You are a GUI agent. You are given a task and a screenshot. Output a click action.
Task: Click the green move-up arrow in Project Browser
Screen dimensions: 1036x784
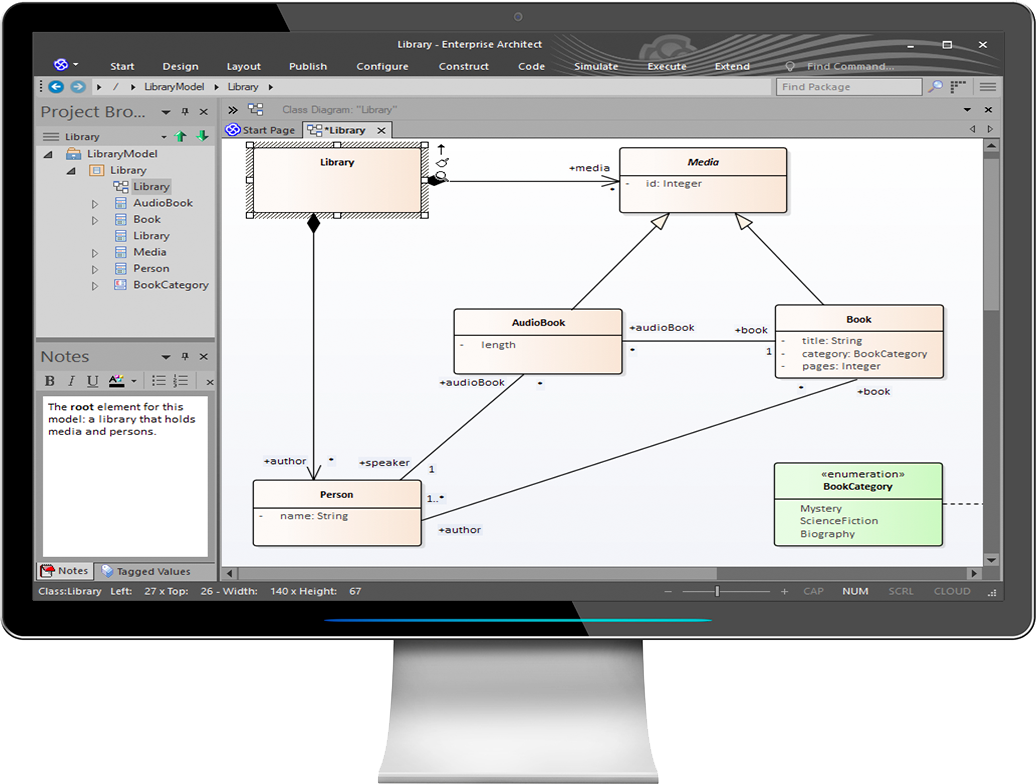pyautogui.click(x=181, y=136)
